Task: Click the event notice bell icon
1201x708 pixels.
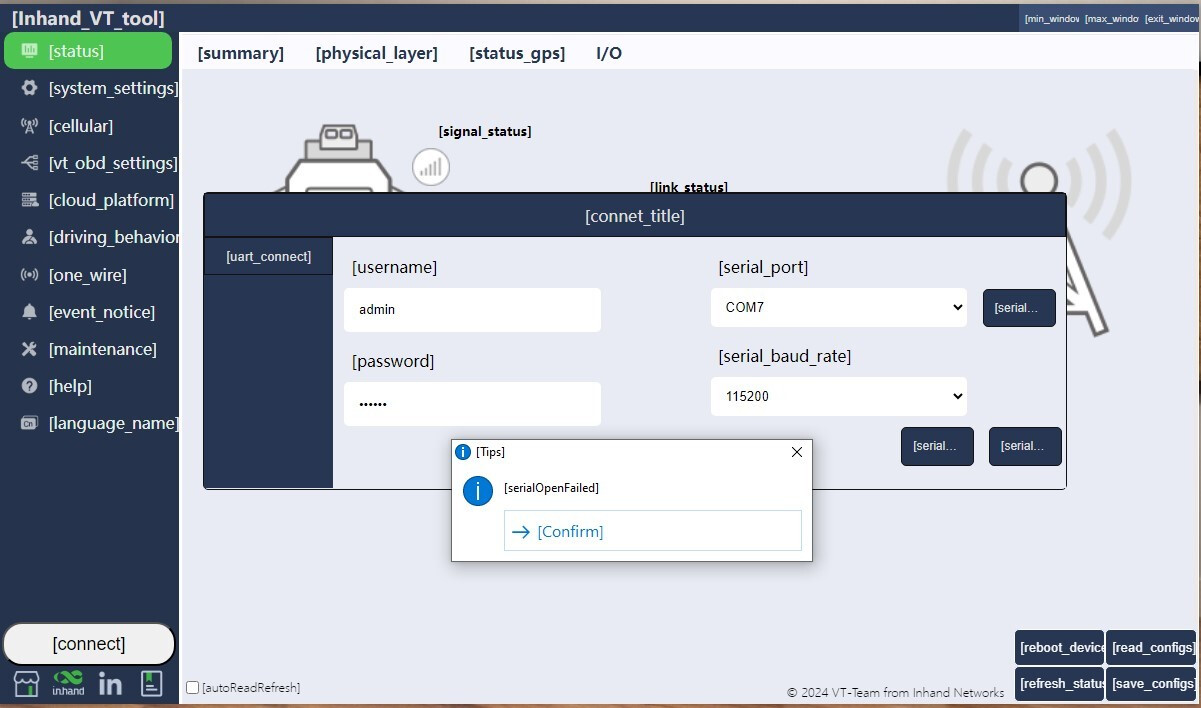Action: pyautogui.click(x=30, y=312)
